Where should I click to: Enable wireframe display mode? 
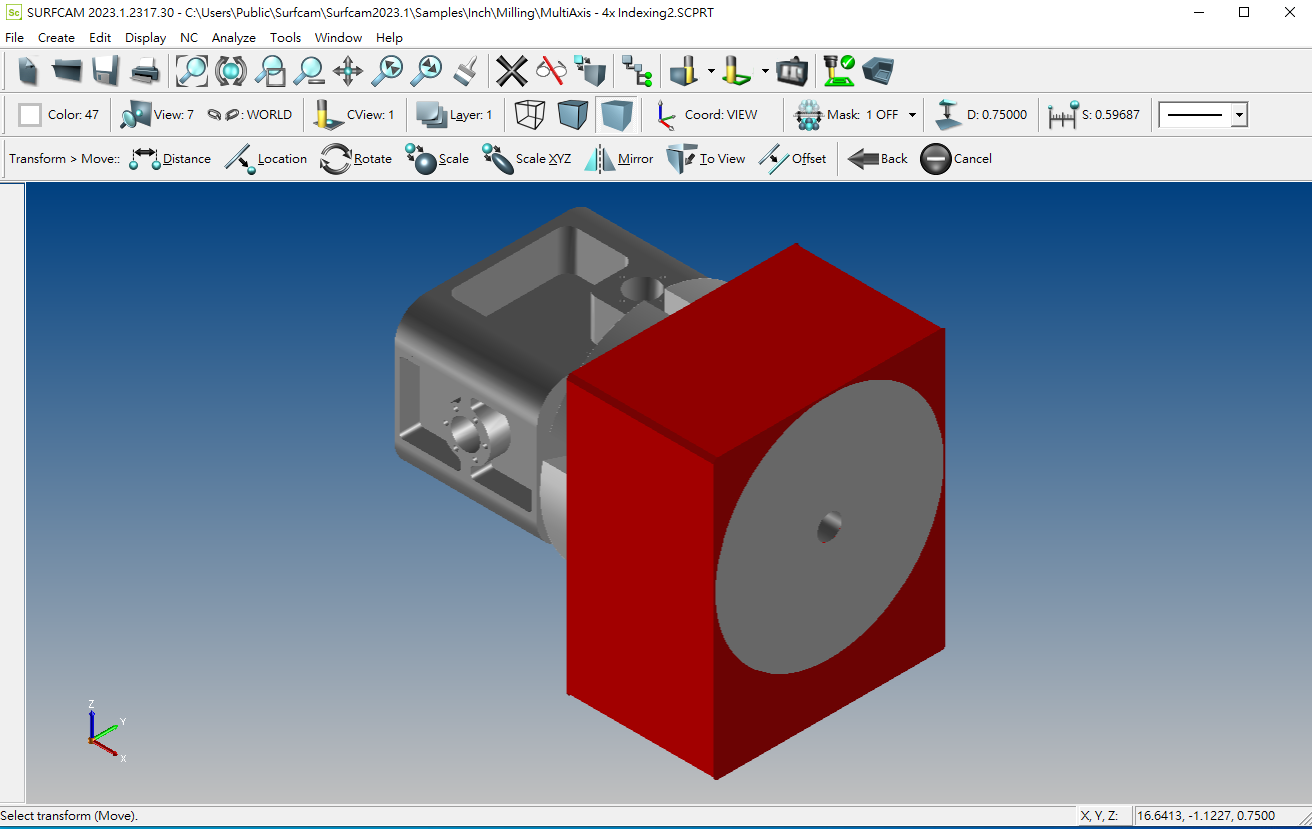529,115
